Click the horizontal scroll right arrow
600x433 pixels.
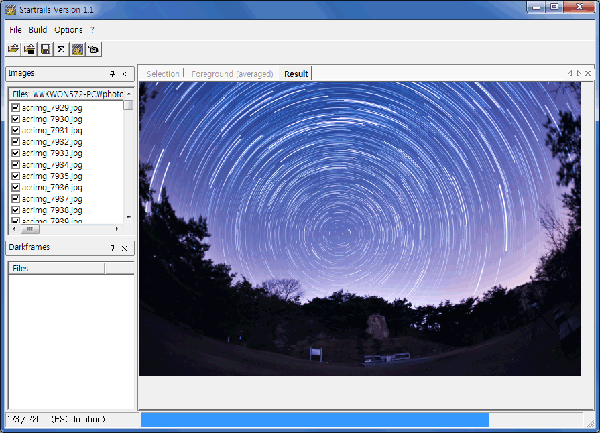tap(117, 229)
